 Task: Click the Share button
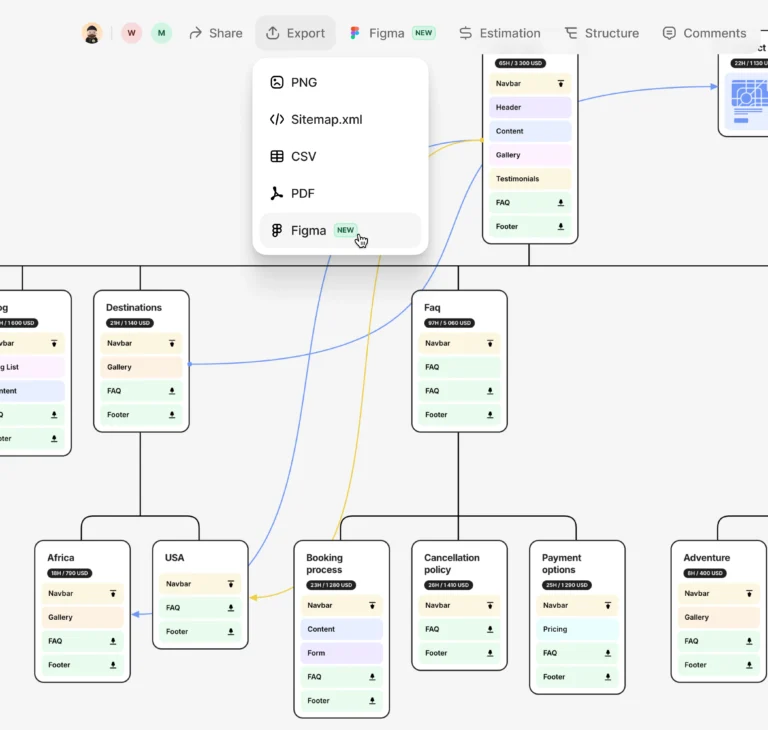click(x=216, y=33)
